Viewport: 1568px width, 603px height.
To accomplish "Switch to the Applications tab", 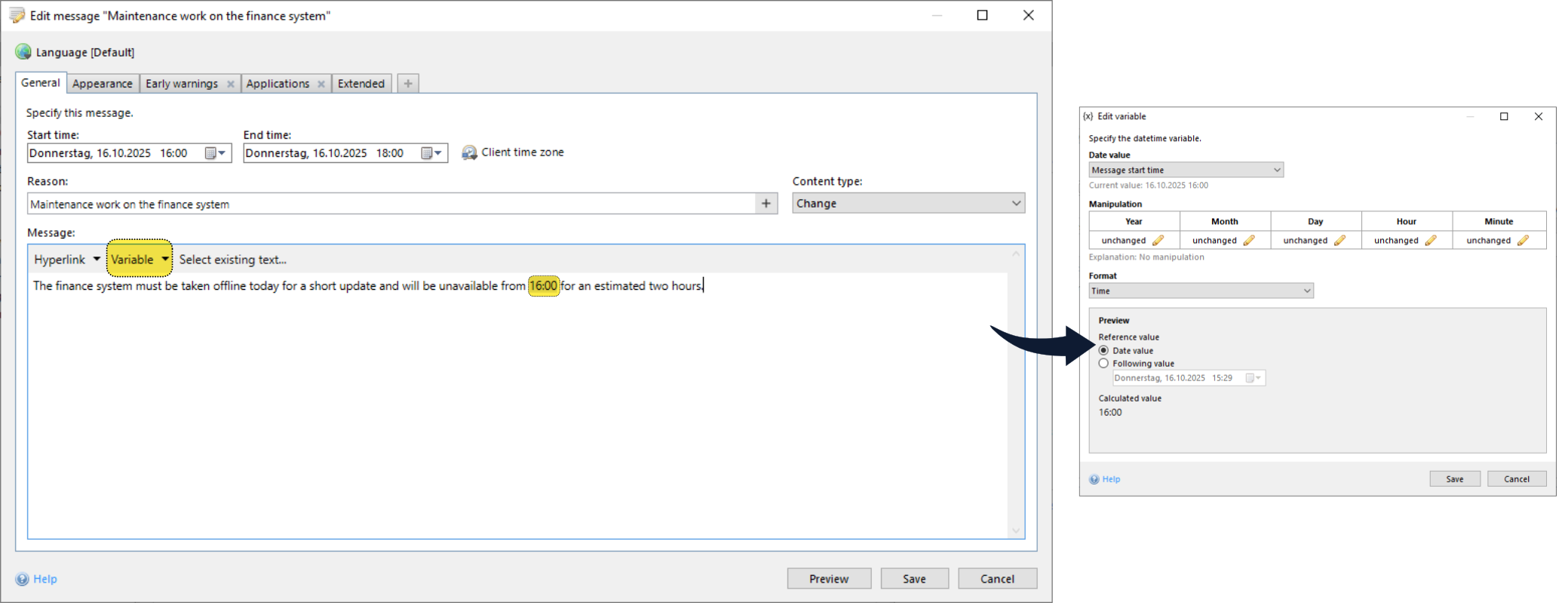I will coord(278,84).
